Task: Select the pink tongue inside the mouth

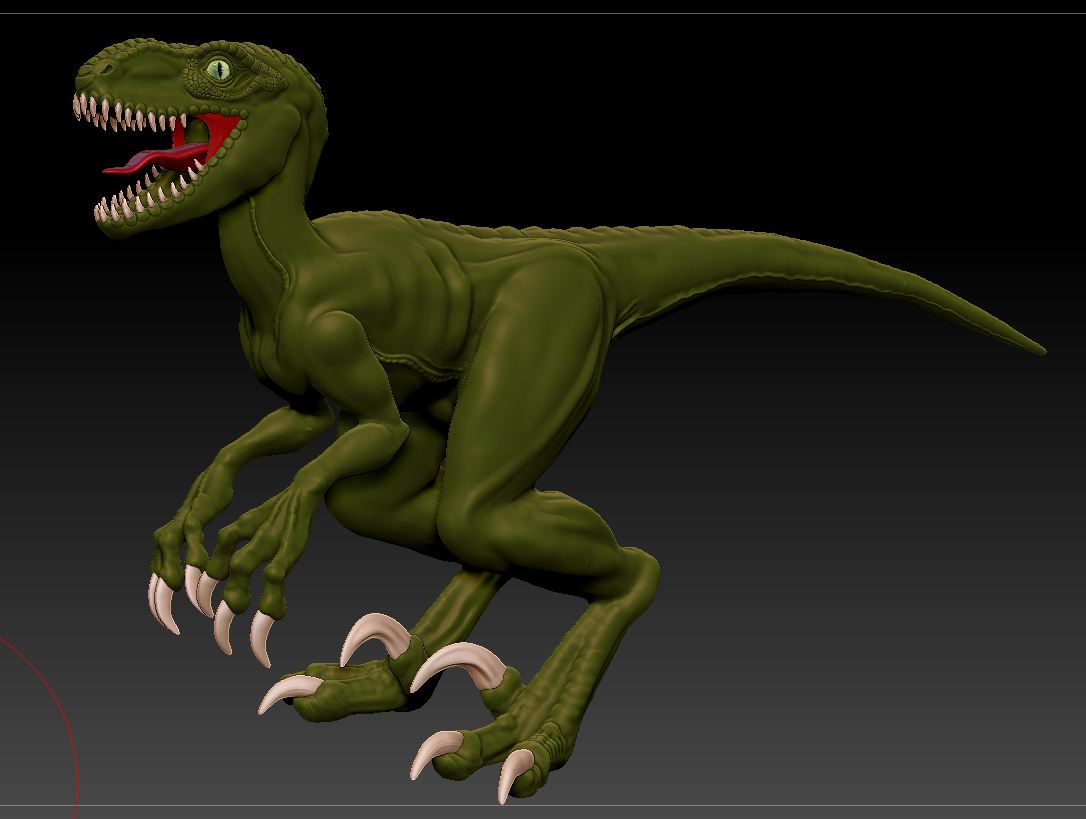Action: click(150, 162)
